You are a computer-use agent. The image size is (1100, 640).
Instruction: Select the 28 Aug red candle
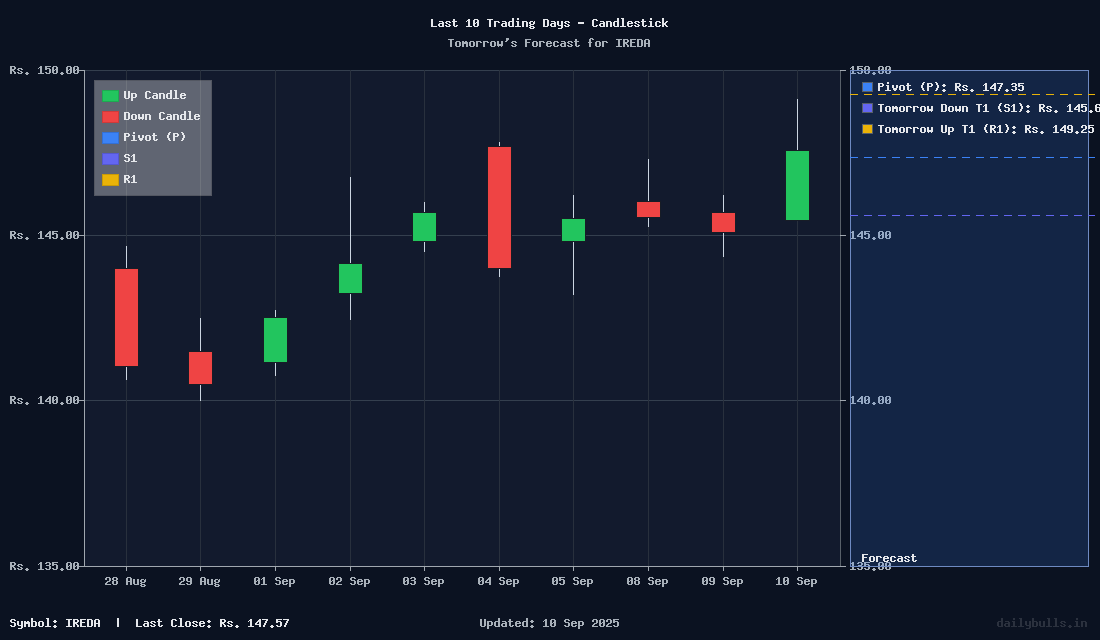coord(126,317)
